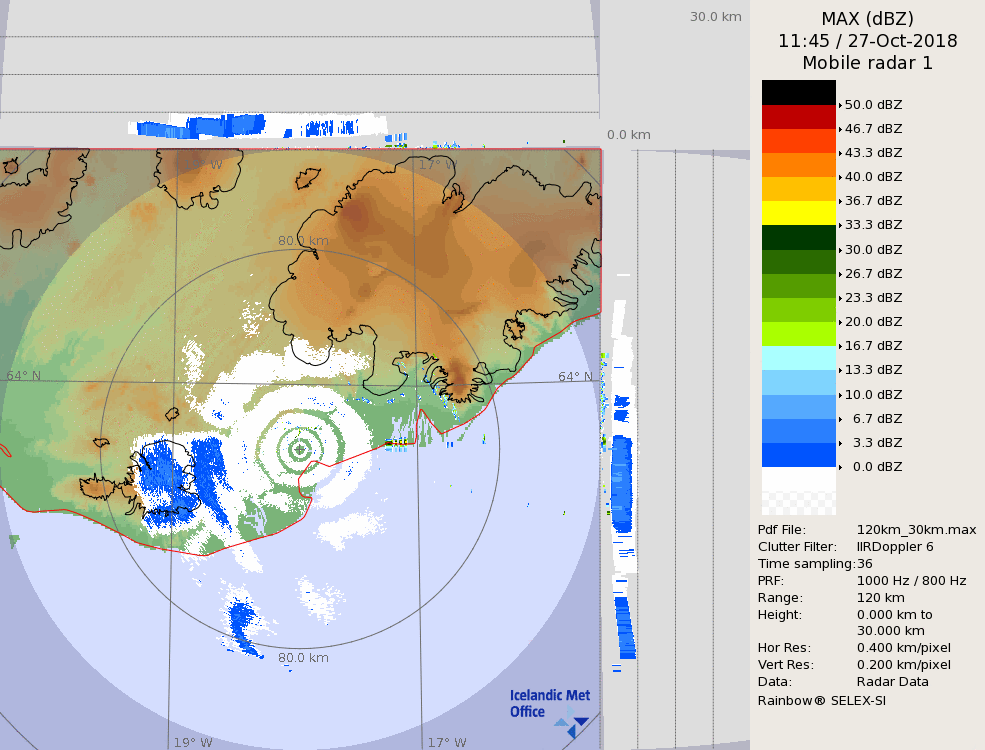This screenshot has width=985, height=750.
Task: Click the Rainbow SELEX-SI label
Action: (821, 700)
